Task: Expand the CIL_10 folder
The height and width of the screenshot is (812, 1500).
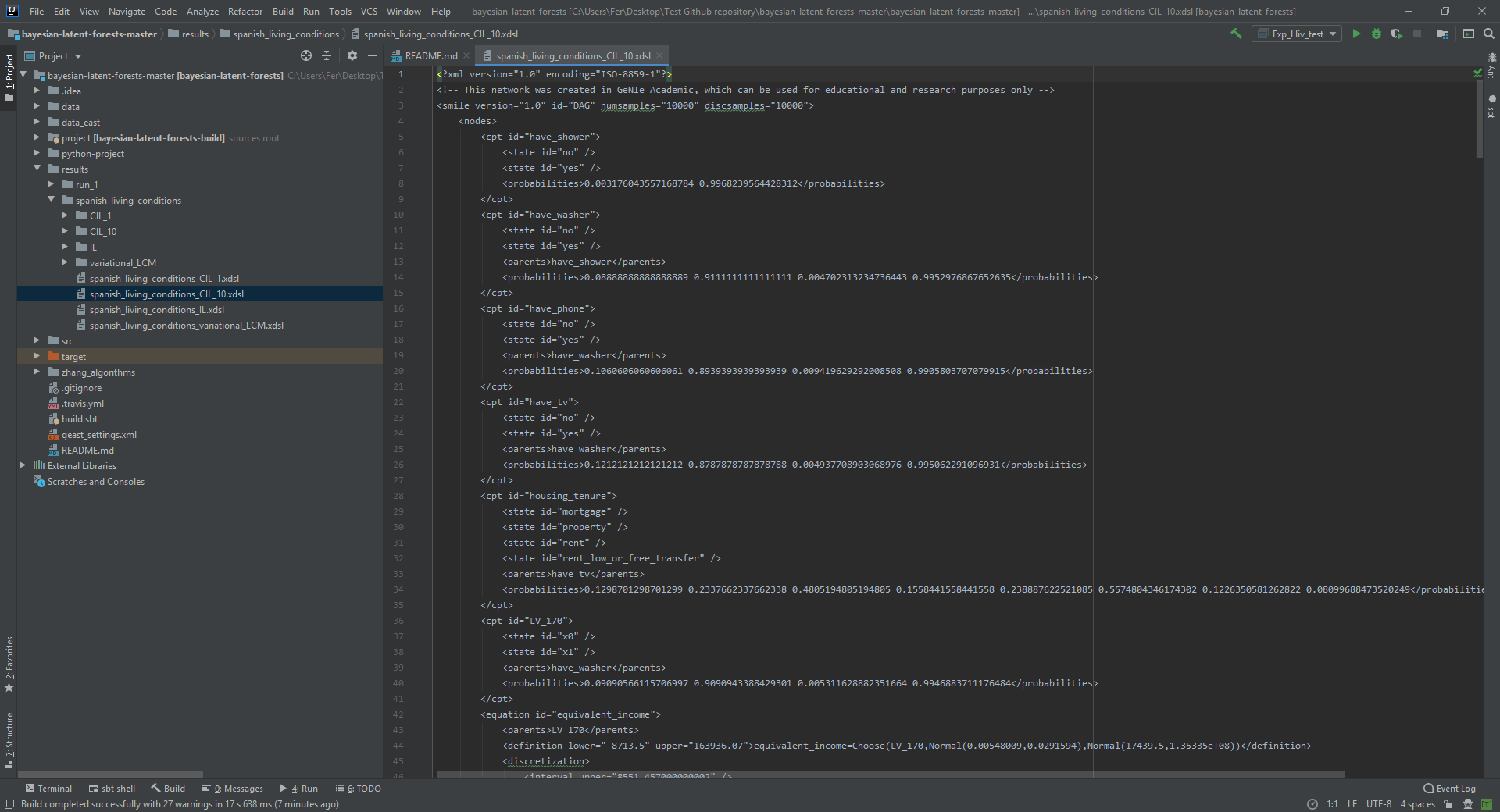Action: pos(65,231)
